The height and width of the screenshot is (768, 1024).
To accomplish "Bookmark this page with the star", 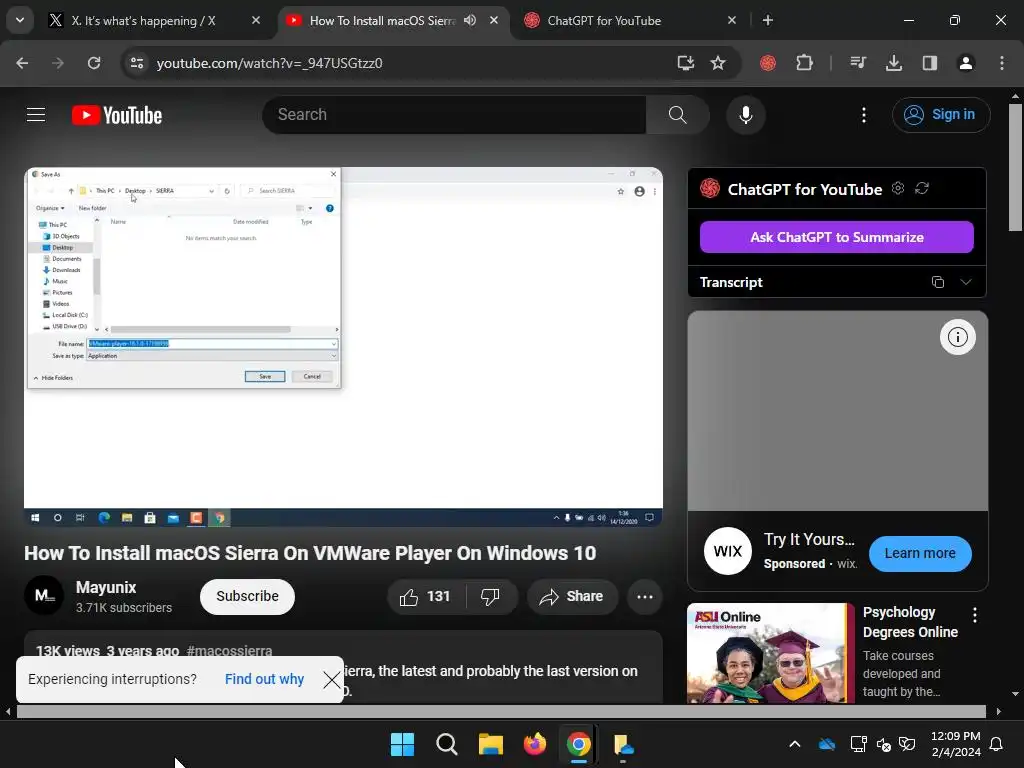I will (718, 63).
